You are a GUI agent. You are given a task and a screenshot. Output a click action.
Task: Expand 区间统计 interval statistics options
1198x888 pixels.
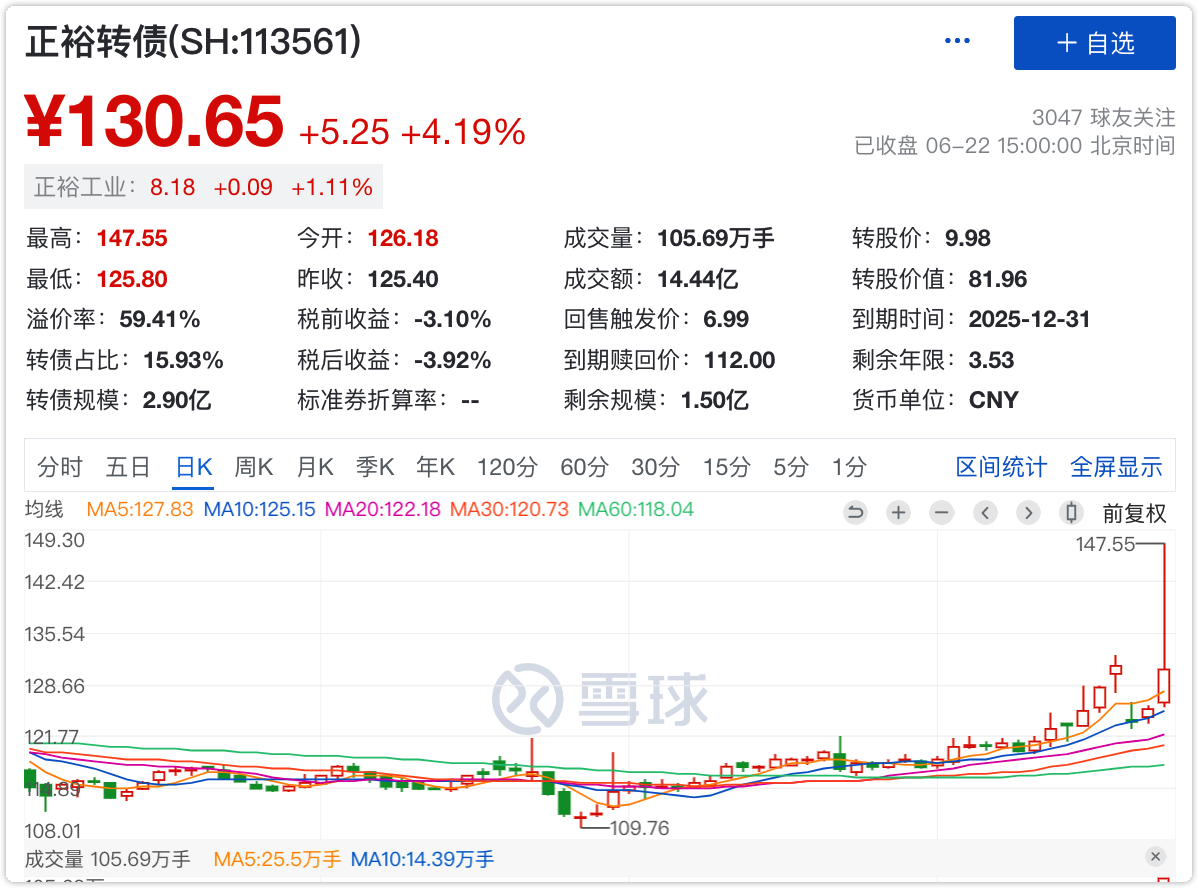pyautogui.click(x=1001, y=466)
